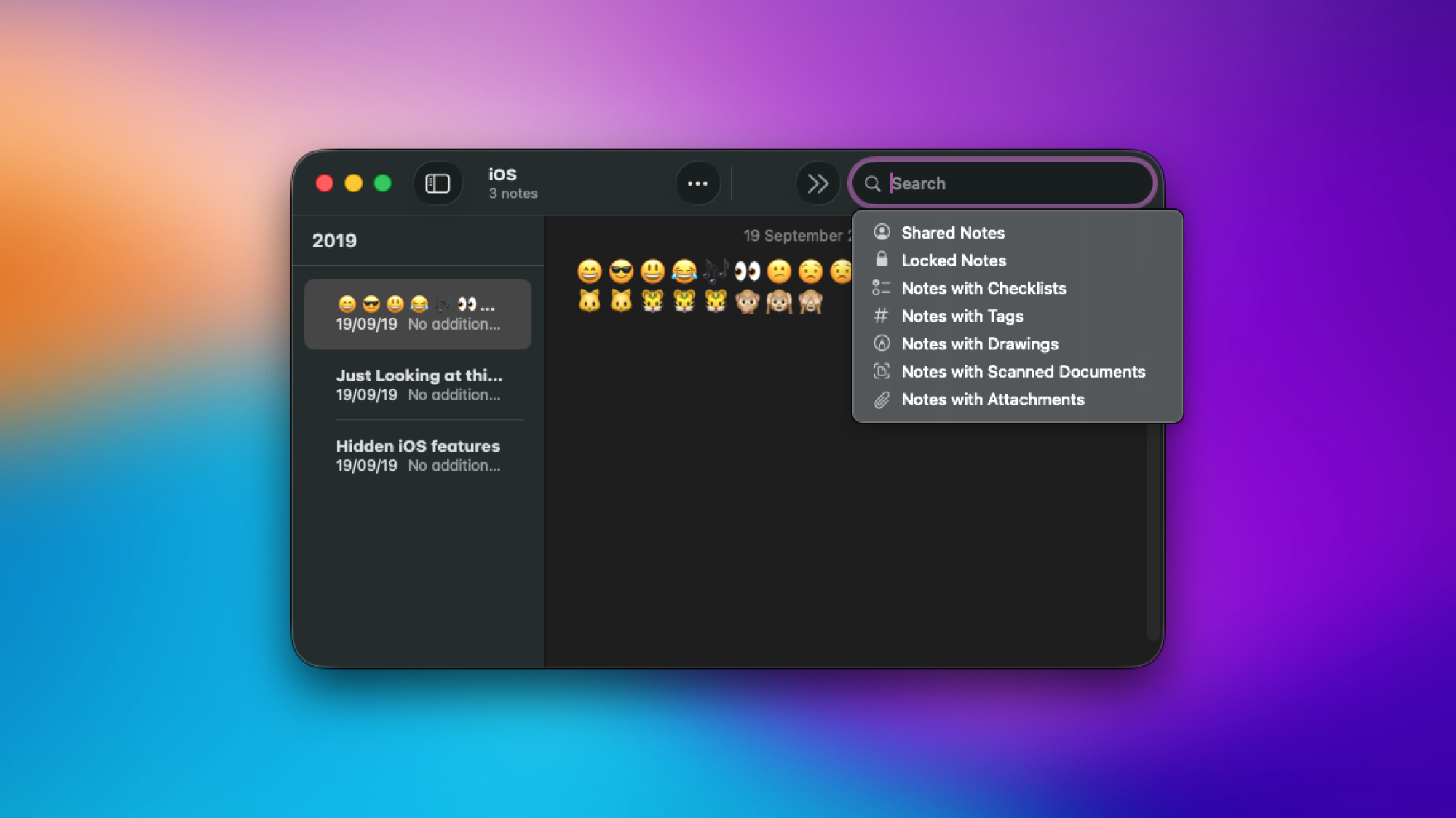Click the sunglasses emoji in note body
The width and height of the screenshot is (1456, 818).
click(x=621, y=271)
